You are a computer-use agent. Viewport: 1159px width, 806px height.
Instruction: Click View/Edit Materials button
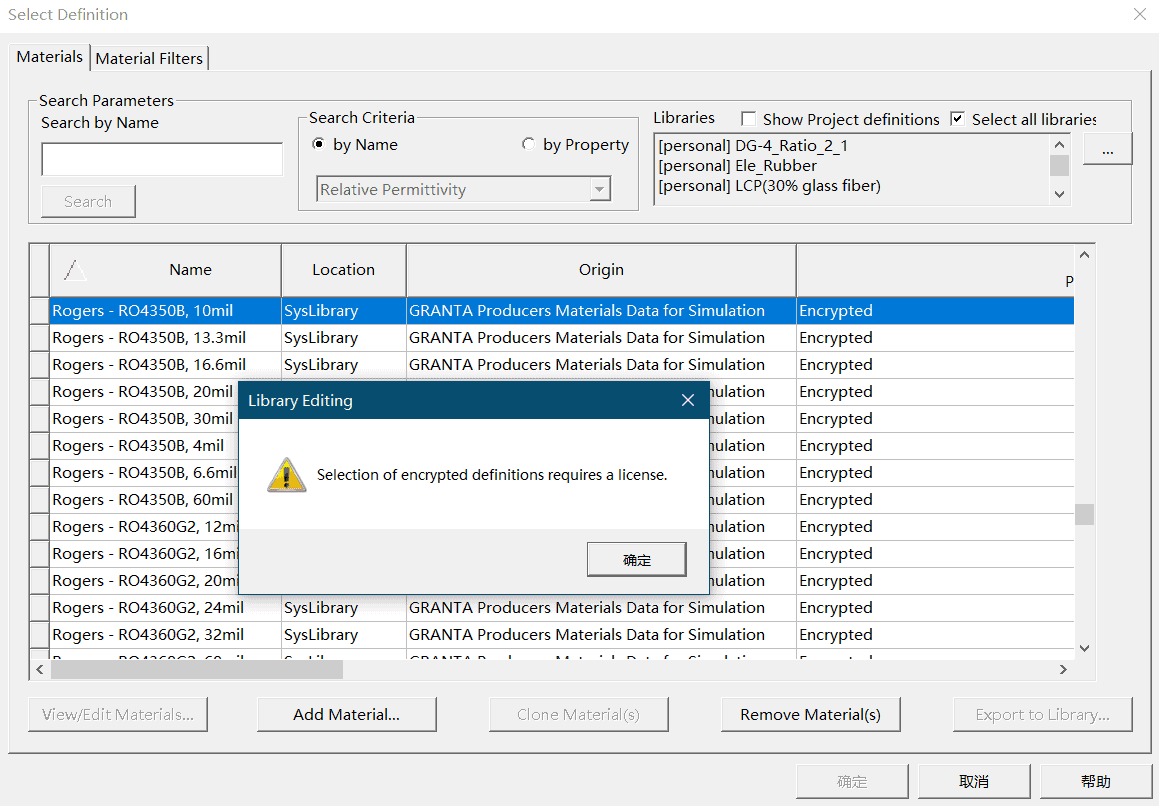click(x=118, y=714)
